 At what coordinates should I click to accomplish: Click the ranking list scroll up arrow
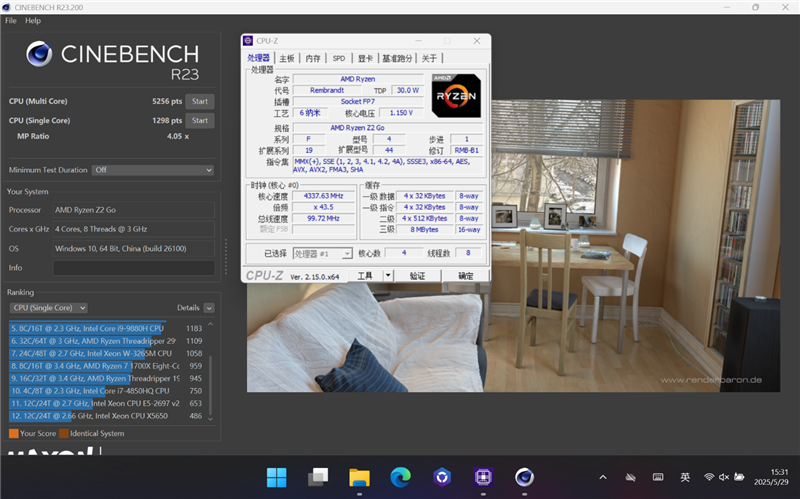pos(210,325)
